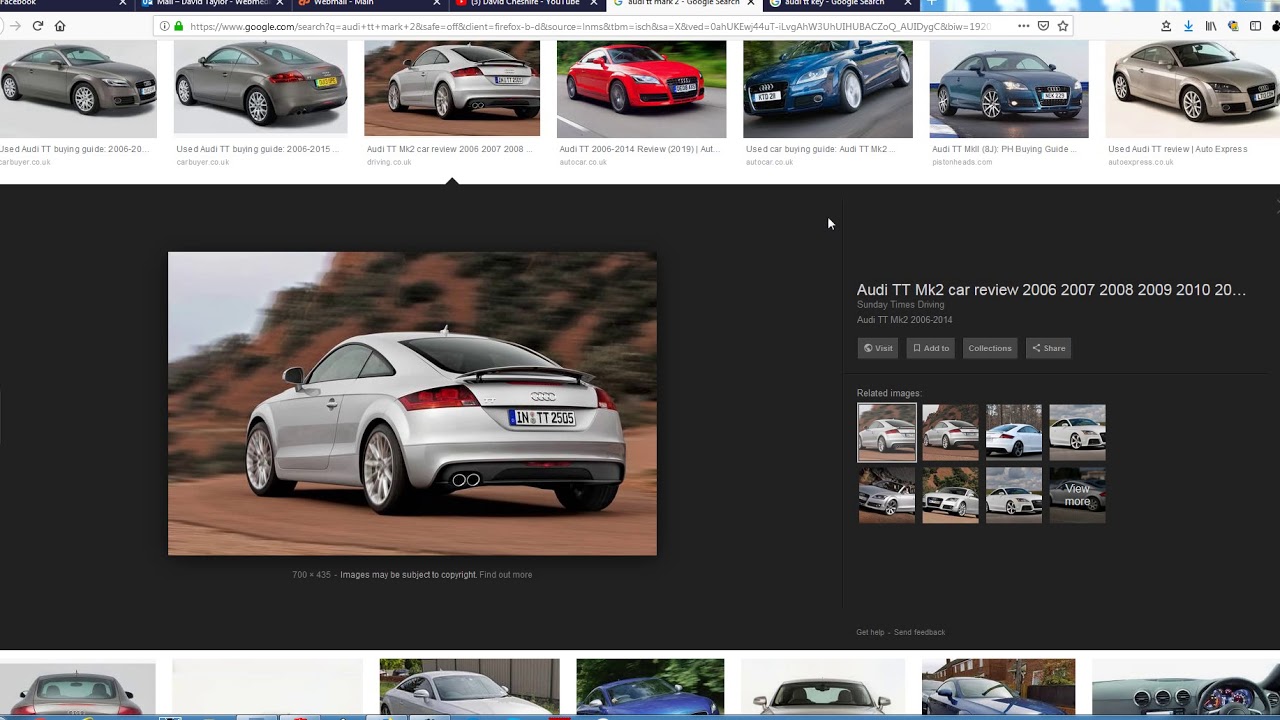The width and height of the screenshot is (1280, 720).
Task: Bookmark this page with the star
Action: click(x=1063, y=26)
